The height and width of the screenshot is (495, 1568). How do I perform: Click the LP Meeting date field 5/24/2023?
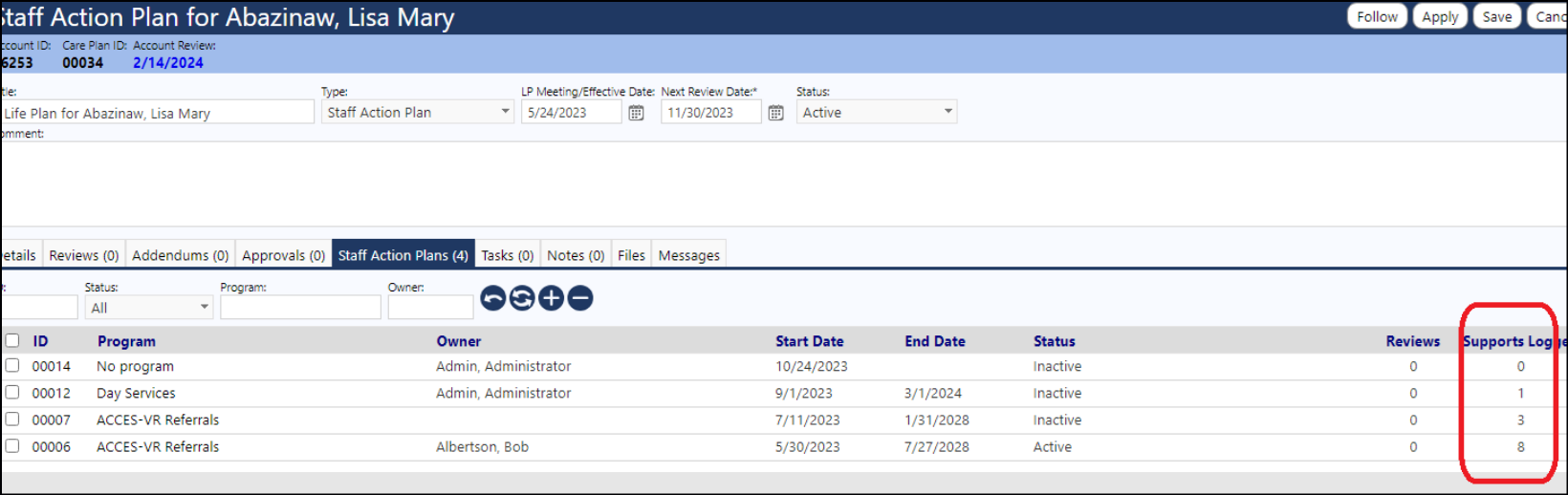point(572,113)
